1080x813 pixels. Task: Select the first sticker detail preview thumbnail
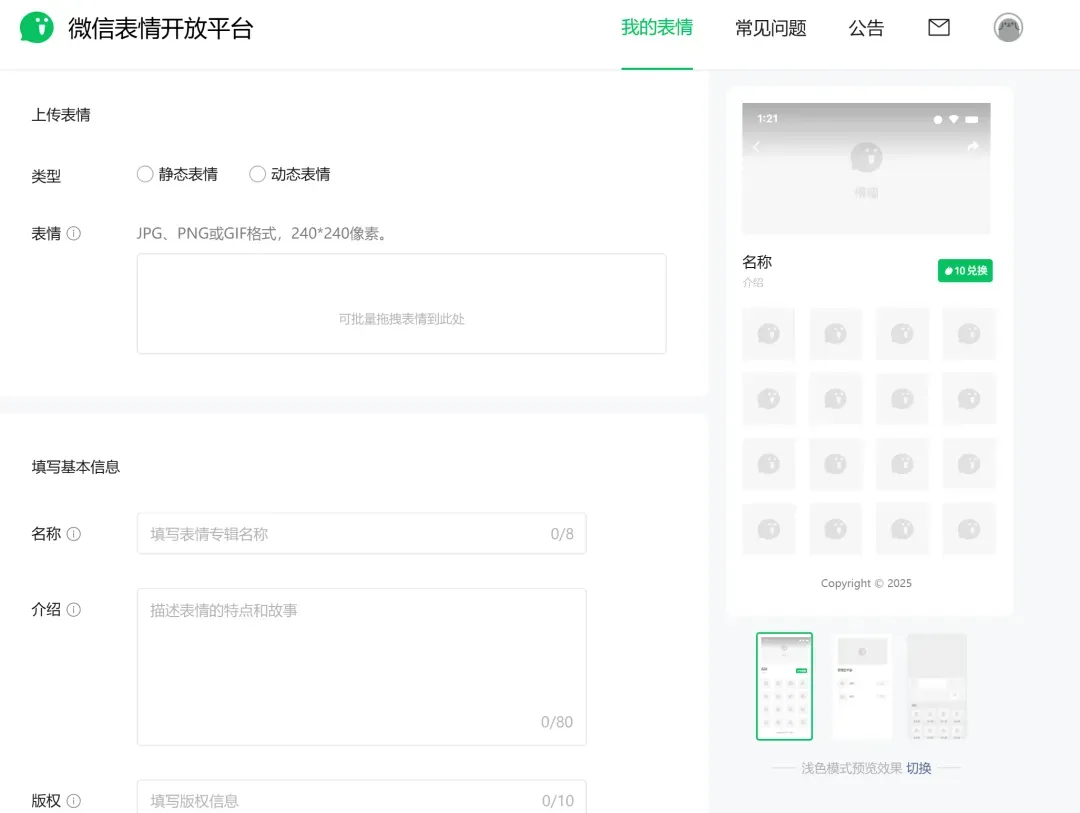pos(784,686)
